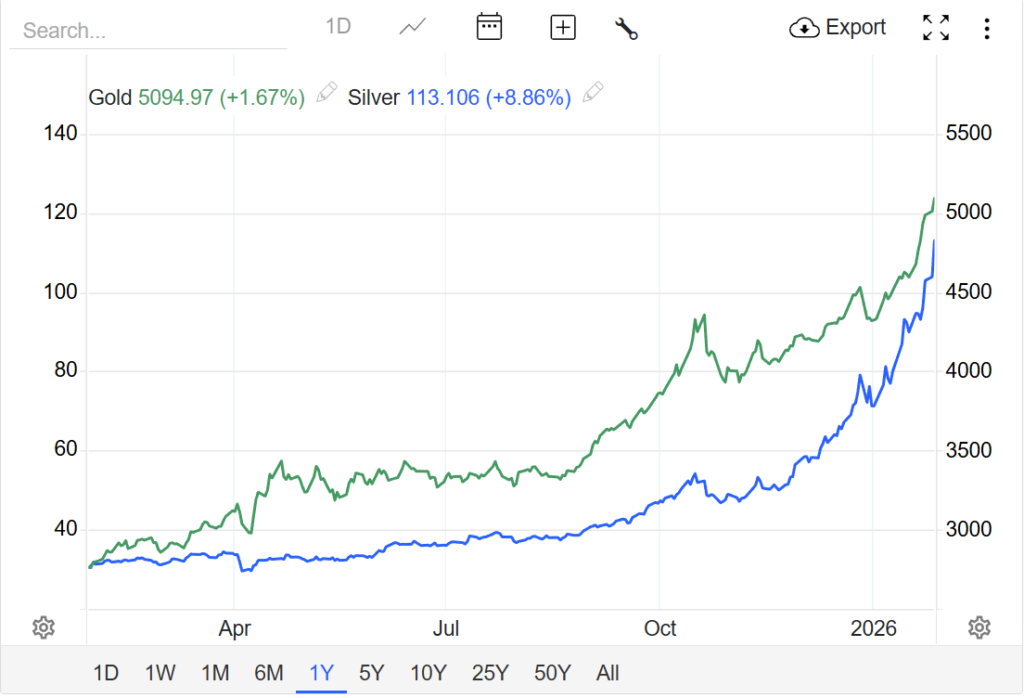The height and width of the screenshot is (698, 1024).
Task: Edit Silver series with pencil icon
Action: tap(593, 94)
